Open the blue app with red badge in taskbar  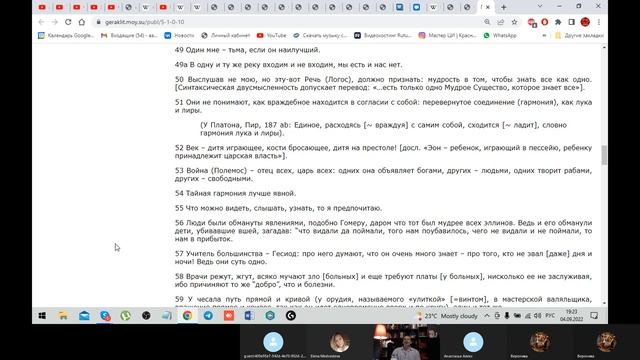click(105, 316)
